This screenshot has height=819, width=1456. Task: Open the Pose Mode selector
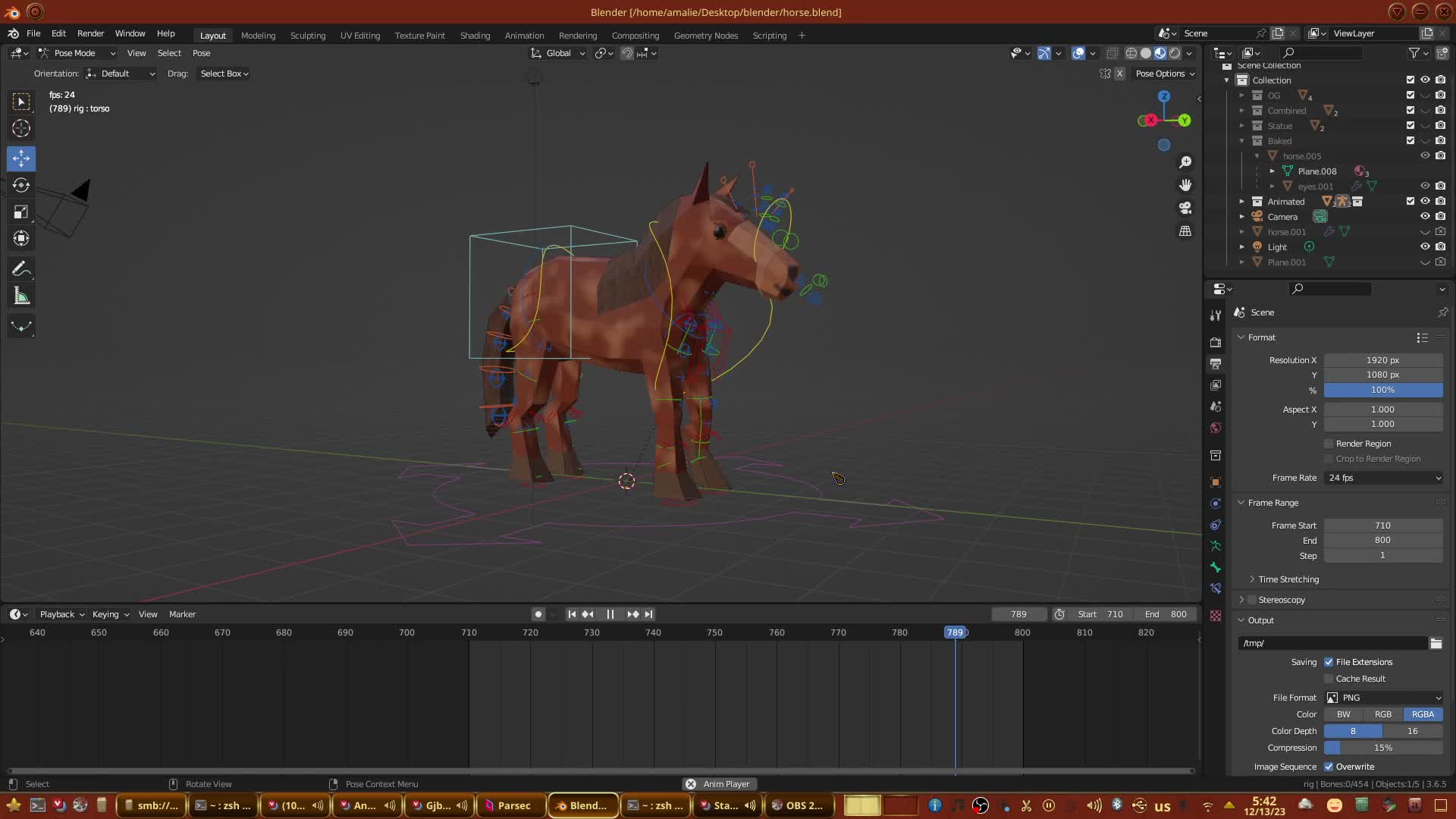[76, 53]
